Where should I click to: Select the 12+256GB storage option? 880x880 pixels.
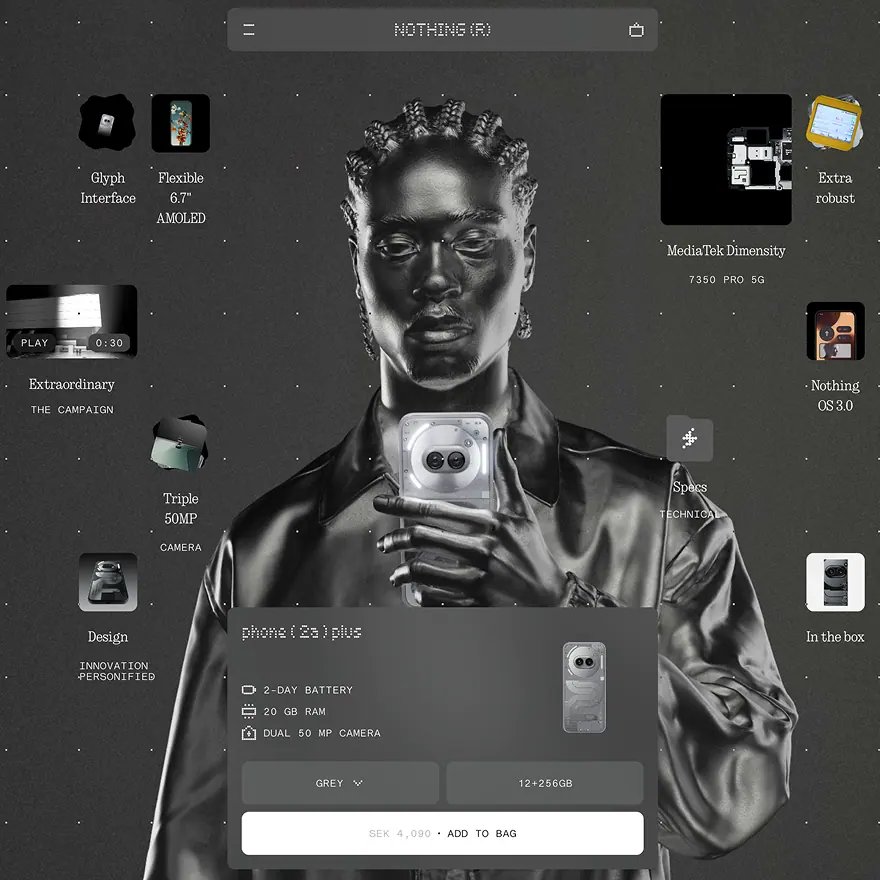(545, 783)
